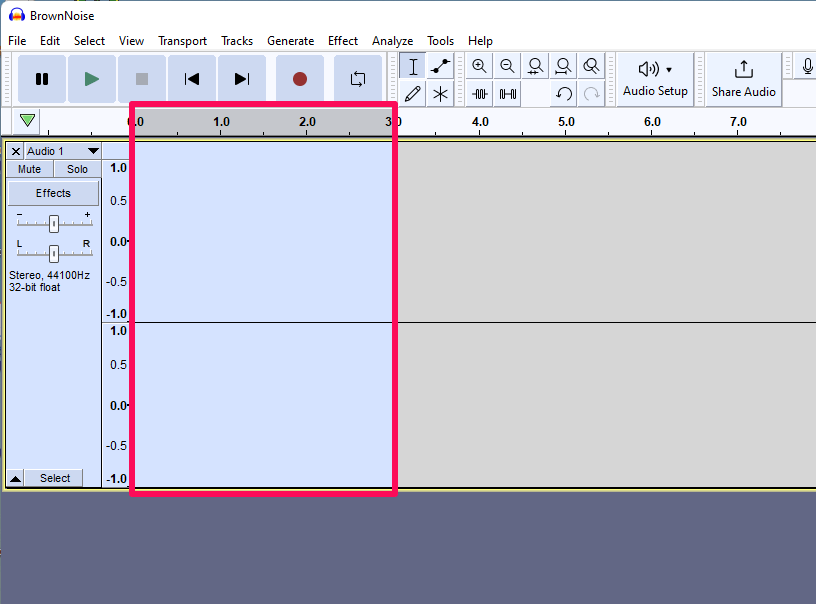Trim audio outside selection icon
The height and width of the screenshot is (604, 816).
pyautogui.click(x=479, y=94)
